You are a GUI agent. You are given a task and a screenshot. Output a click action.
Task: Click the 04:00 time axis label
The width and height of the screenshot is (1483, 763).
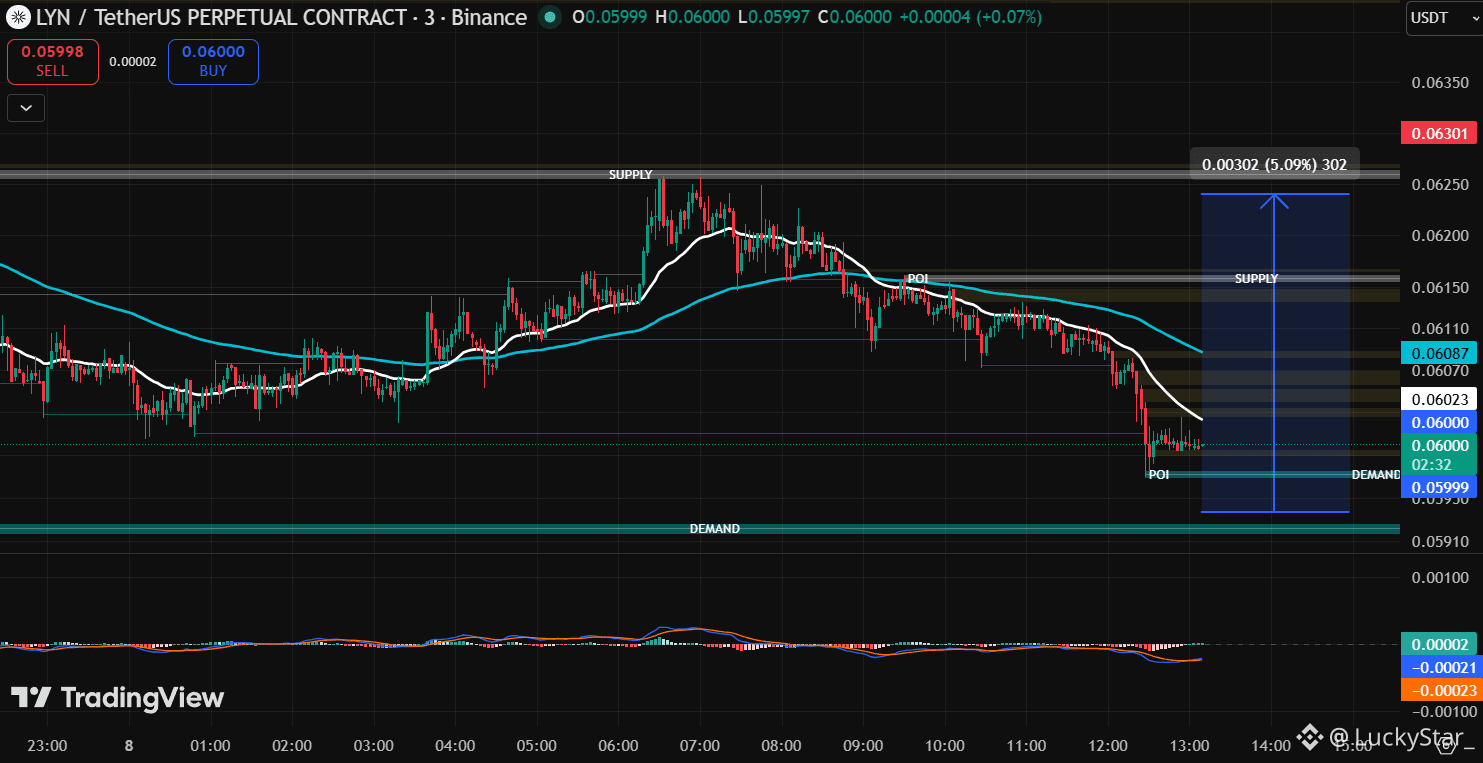[455, 745]
